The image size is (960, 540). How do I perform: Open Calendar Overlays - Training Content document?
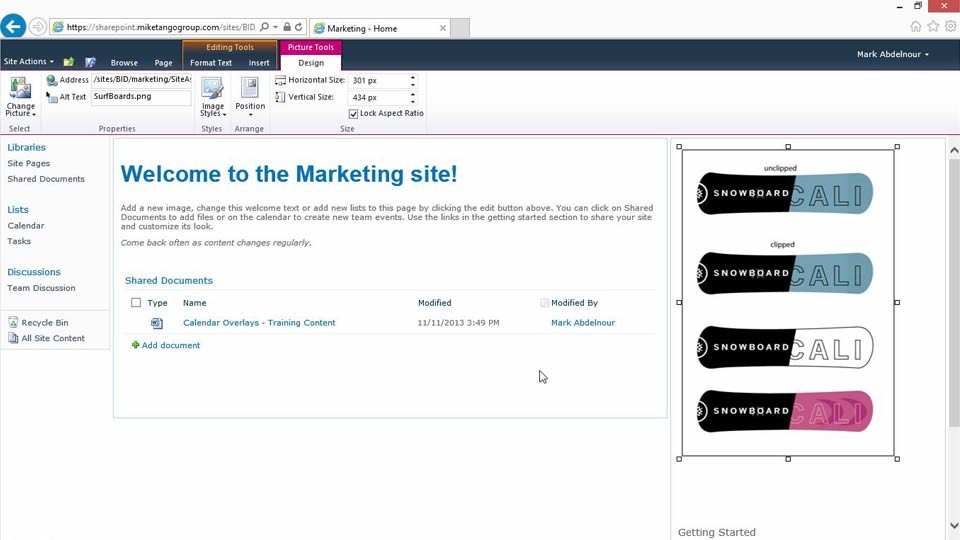pos(259,323)
